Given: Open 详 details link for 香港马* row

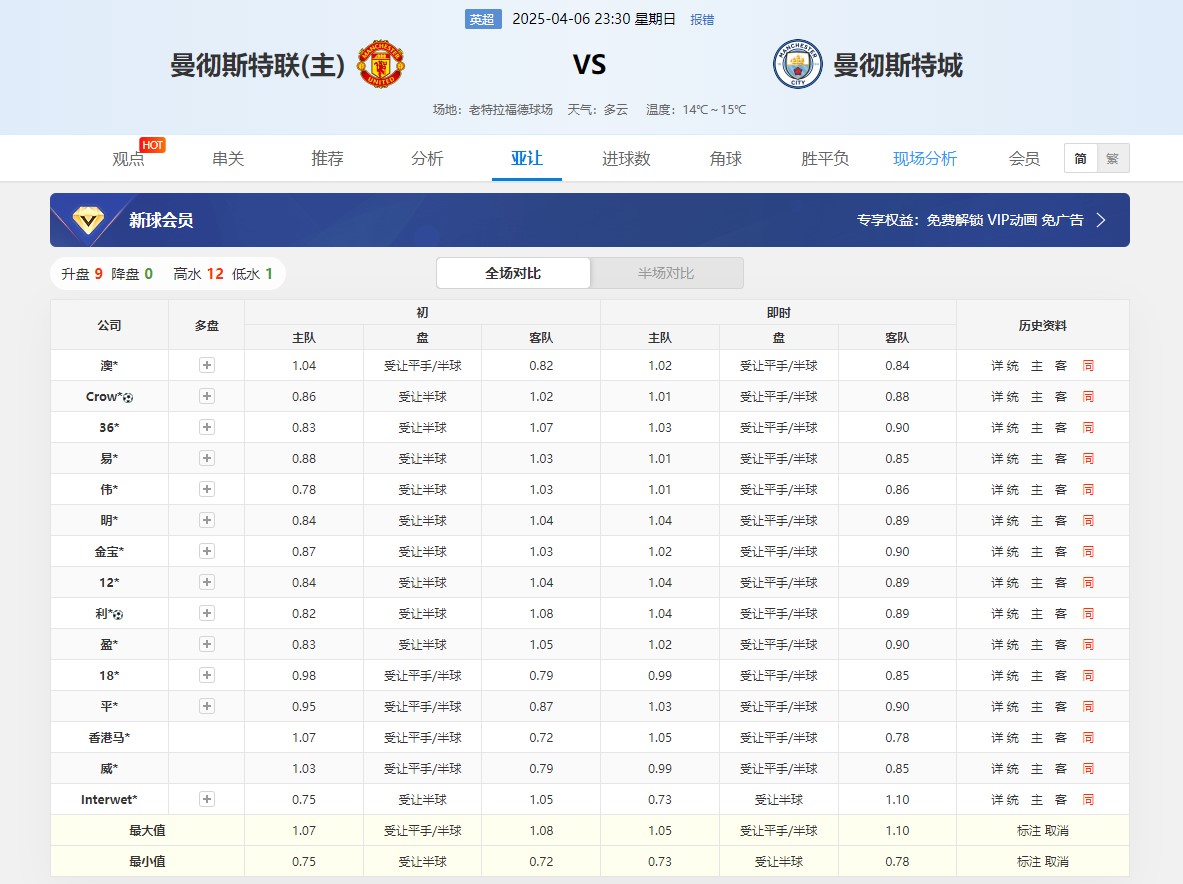Looking at the screenshot, I should coord(997,738).
